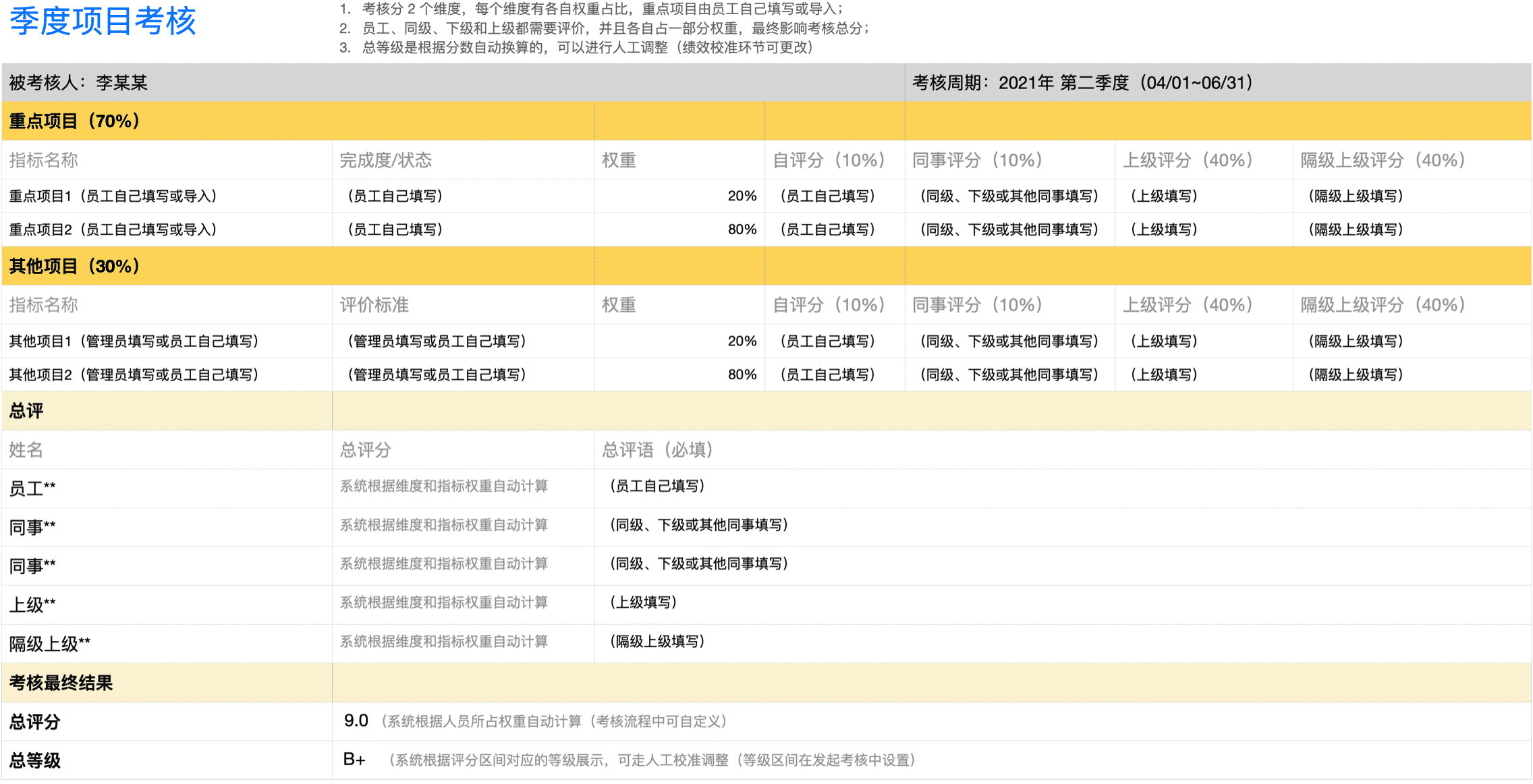The image size is (1533, 784).
Task: Click the 评价标准 cell of 其他项目1
Action: point(464,341)
